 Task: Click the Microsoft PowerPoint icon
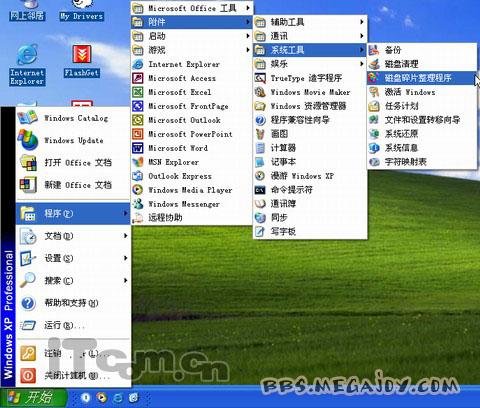pos(138,134)
